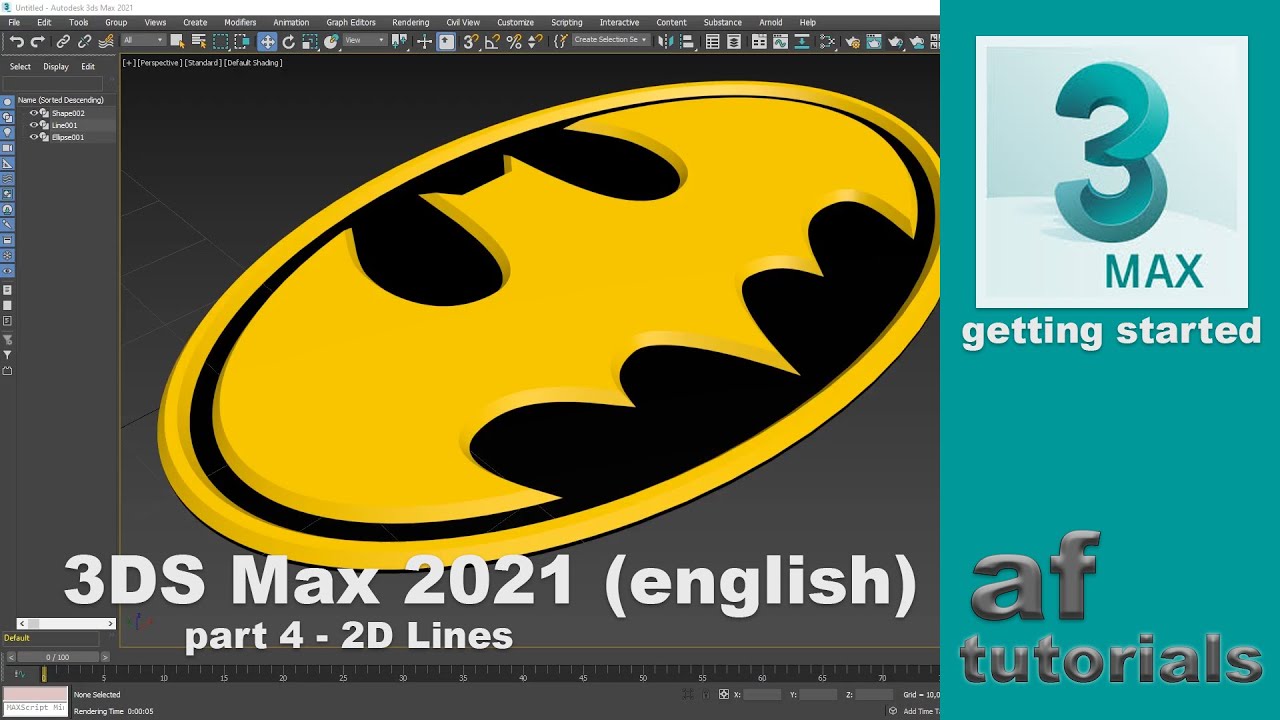Toggle Display Lights filter in Scene Explorer
Screen dimensions: 1280x720
(x=7, y=132)
